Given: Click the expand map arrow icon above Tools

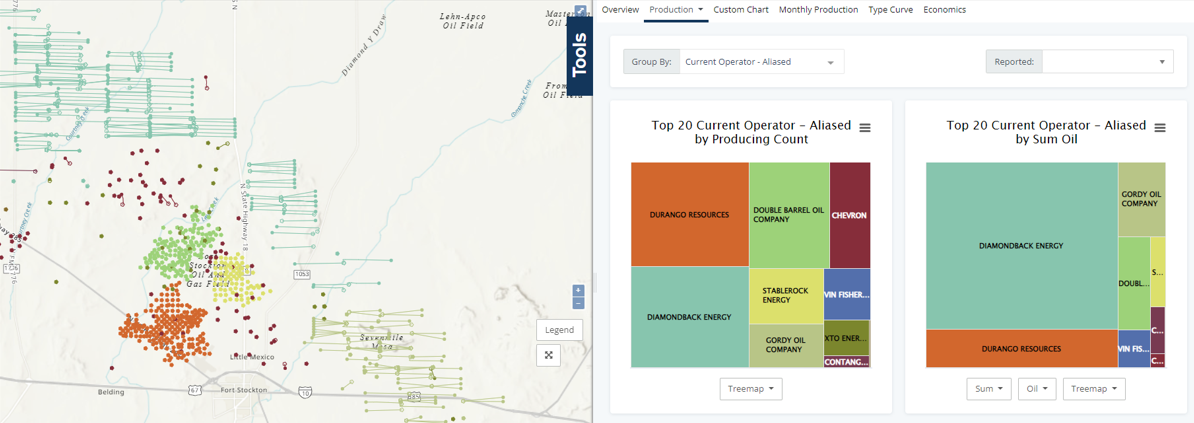Looking at the screenshot, I should (x=580, y=11).
